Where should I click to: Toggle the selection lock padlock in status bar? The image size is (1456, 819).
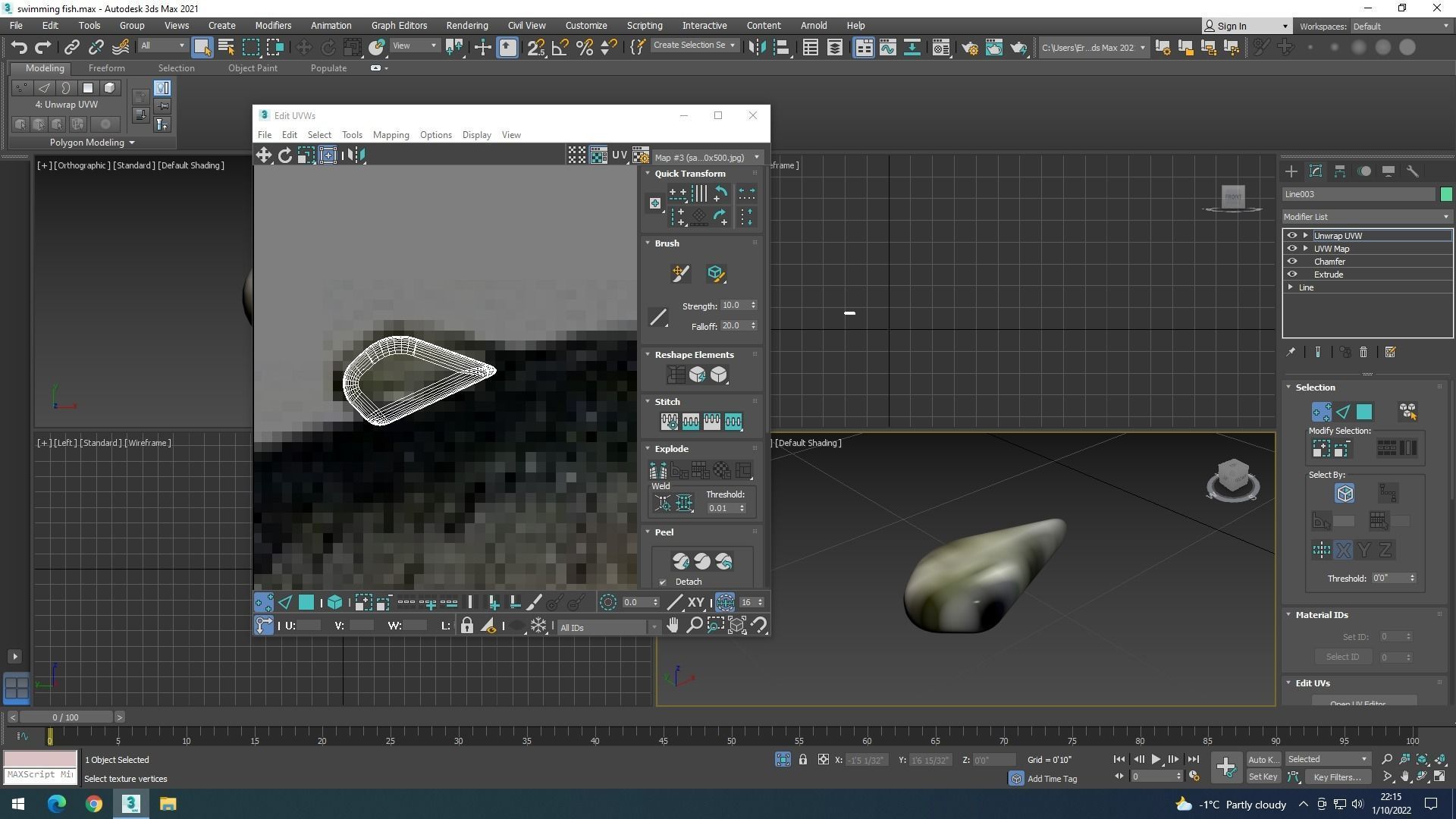click(x=802, y=760)
